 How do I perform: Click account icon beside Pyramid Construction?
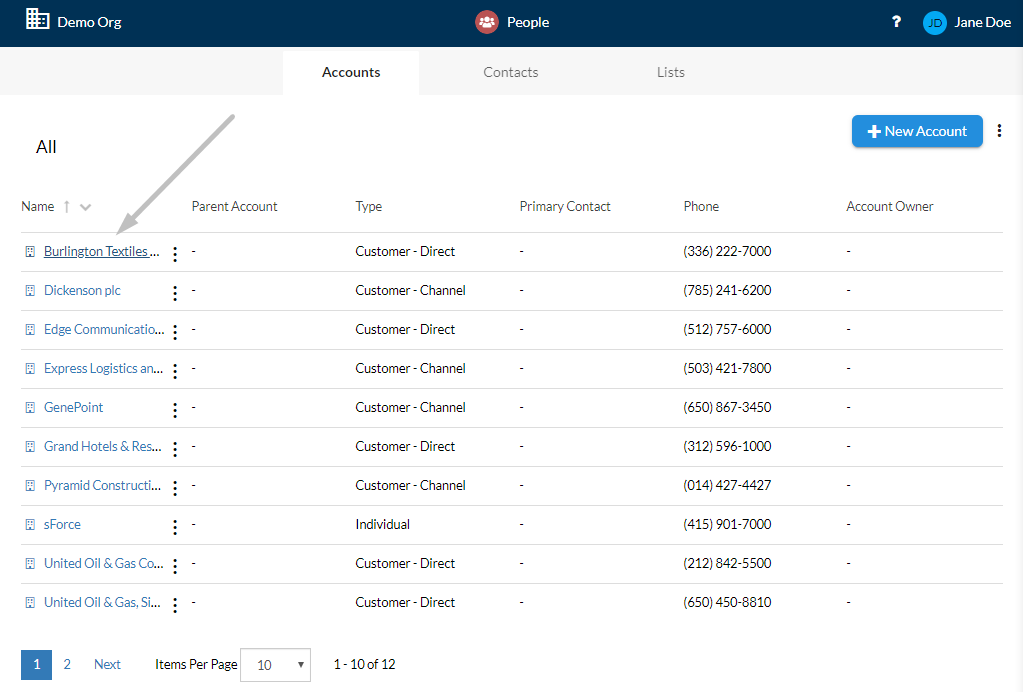pos(30,486)
